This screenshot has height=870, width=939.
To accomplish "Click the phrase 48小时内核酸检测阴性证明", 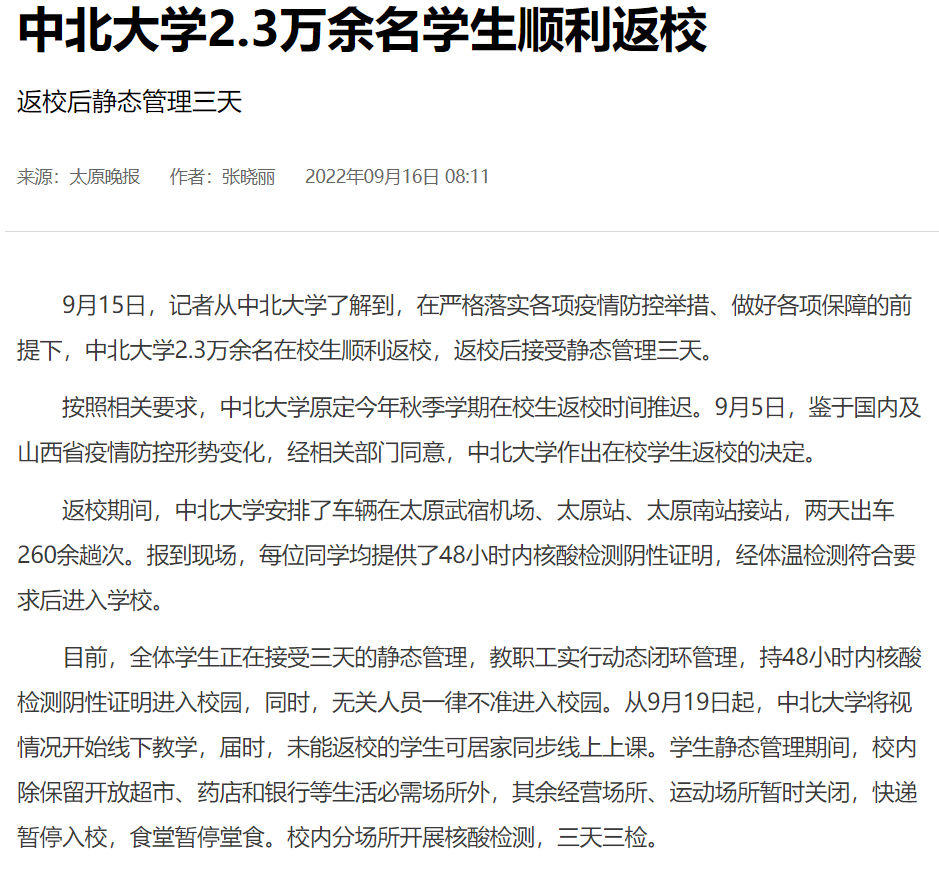I will coord(575,556).
